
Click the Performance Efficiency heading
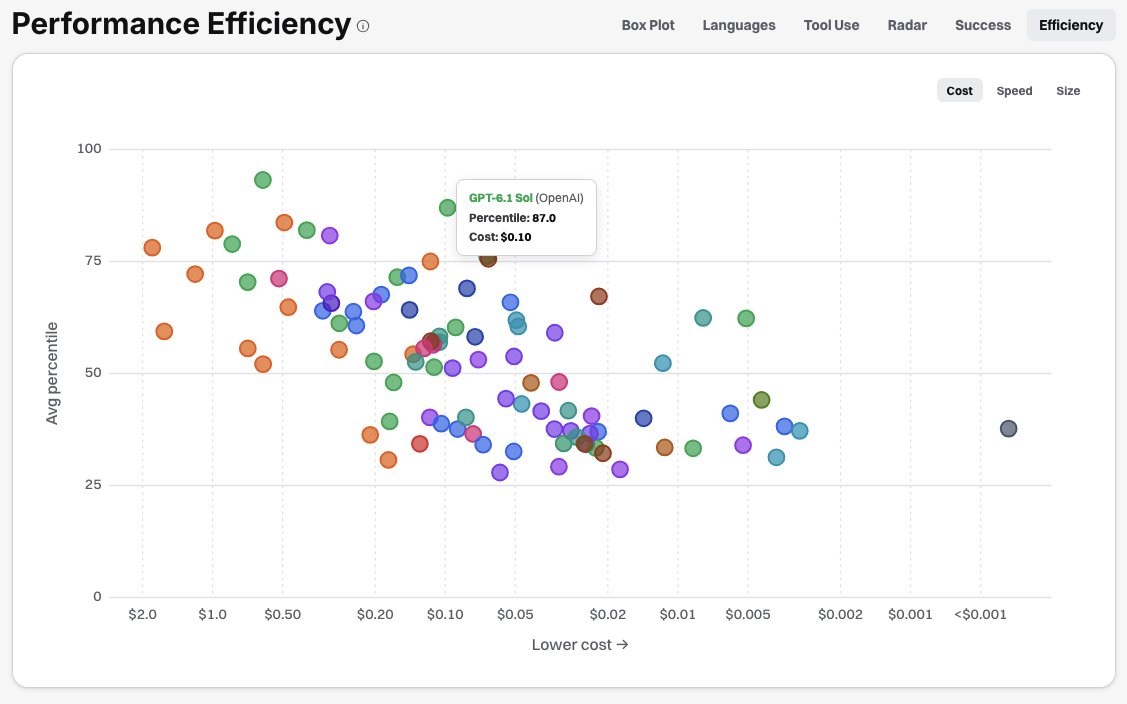coord(181,24)
